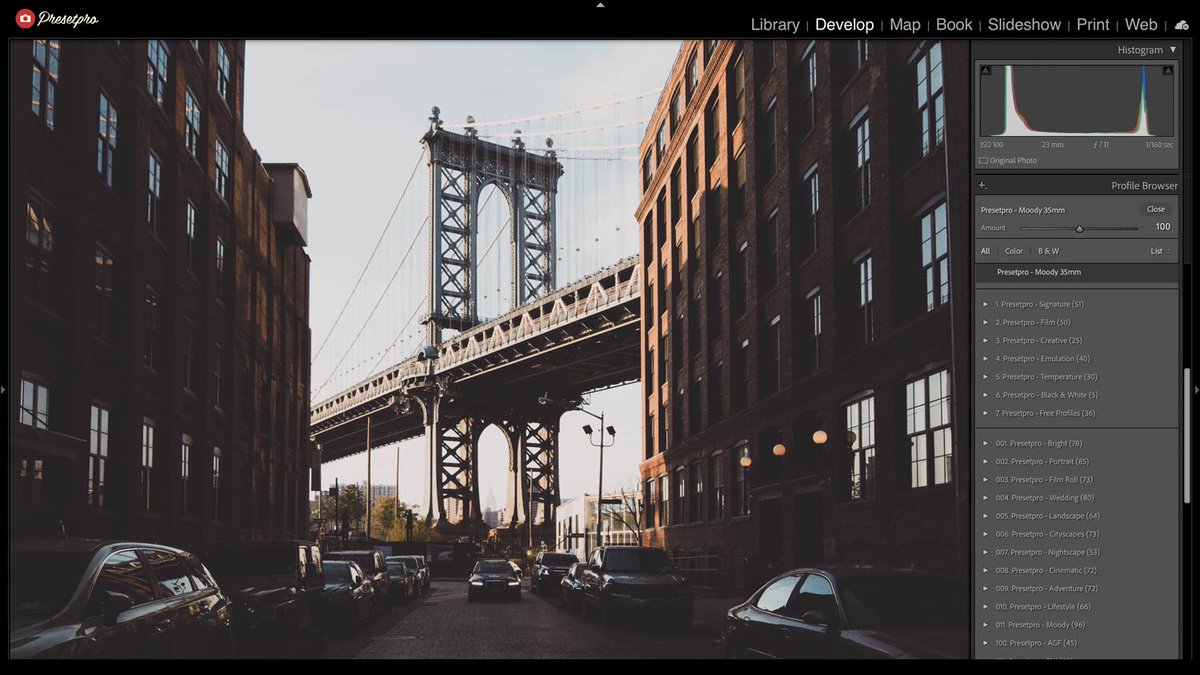The image size is (1200, 675).
Task: Click the f / 11 aperture text
Action: [1101, 144]
